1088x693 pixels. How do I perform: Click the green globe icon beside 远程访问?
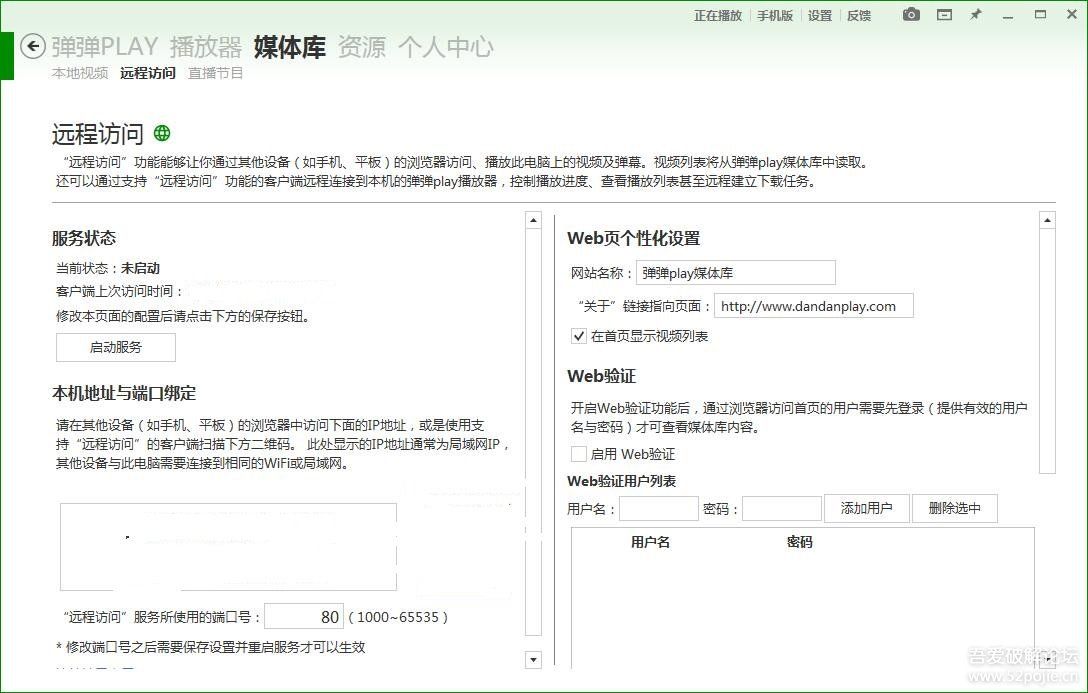pos(162,132)
